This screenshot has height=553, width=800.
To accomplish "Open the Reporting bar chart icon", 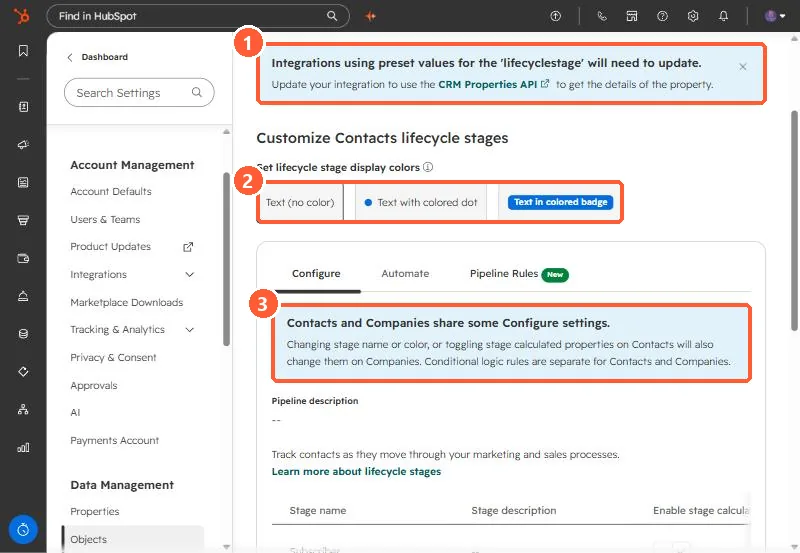I will (23, 447).
